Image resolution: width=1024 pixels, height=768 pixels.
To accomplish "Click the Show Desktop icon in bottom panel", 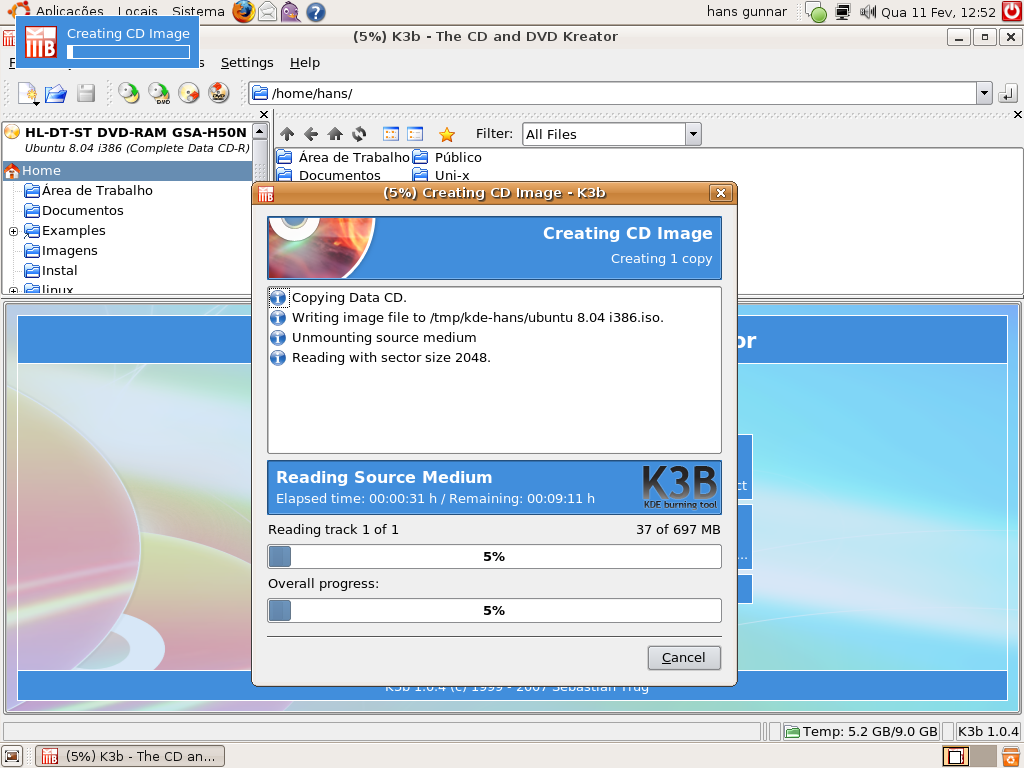I will pyautogui.click(x=12, y=756).
